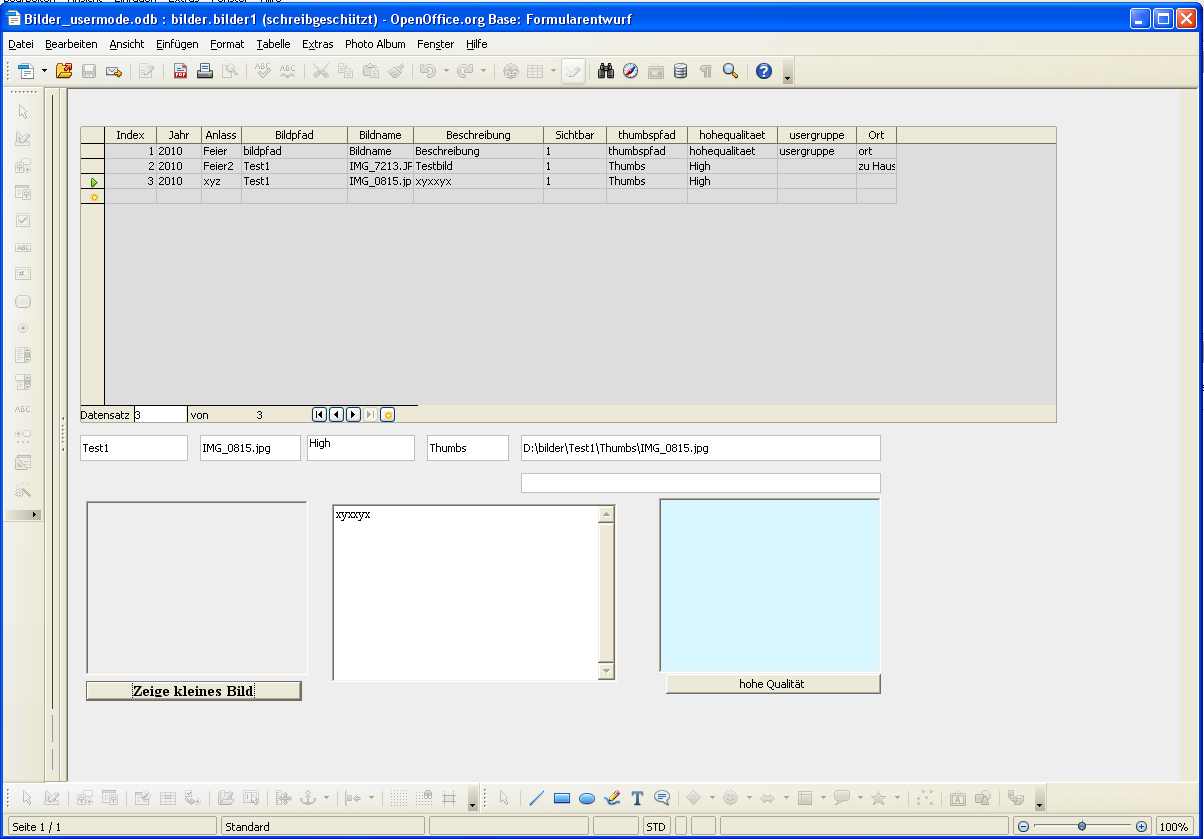Open the Photo Album menu

(375, 44)
